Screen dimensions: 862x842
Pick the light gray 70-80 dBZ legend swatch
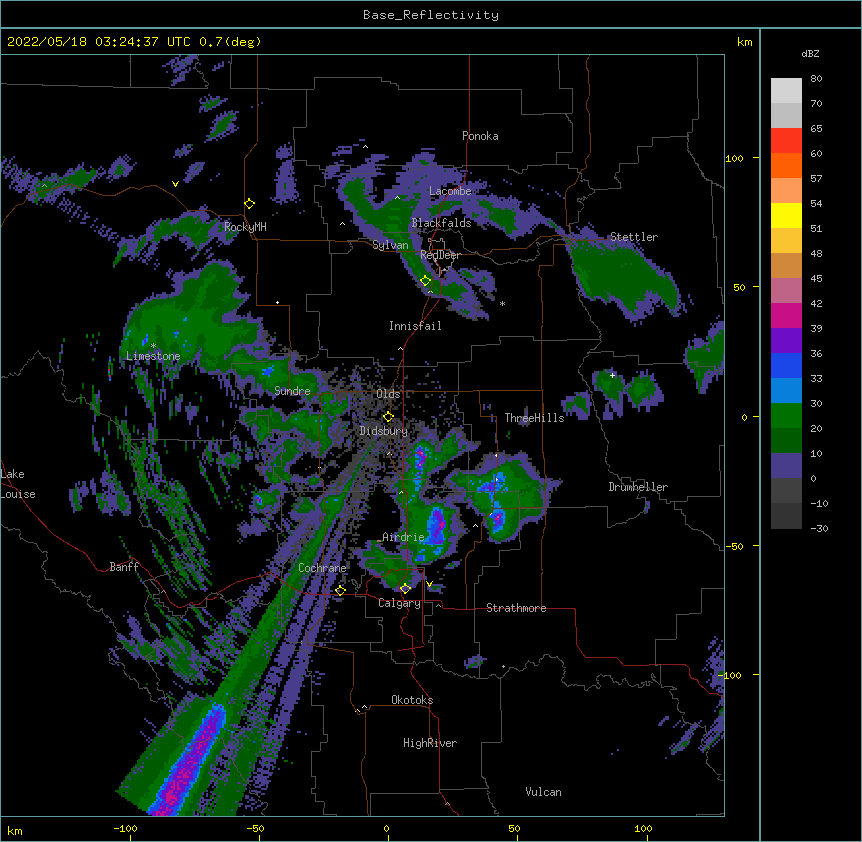click(x=786, y=91)
